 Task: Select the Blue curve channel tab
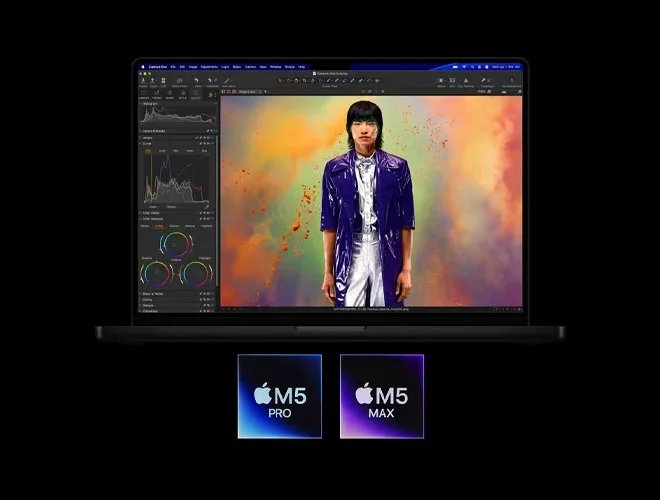[205, 151]
